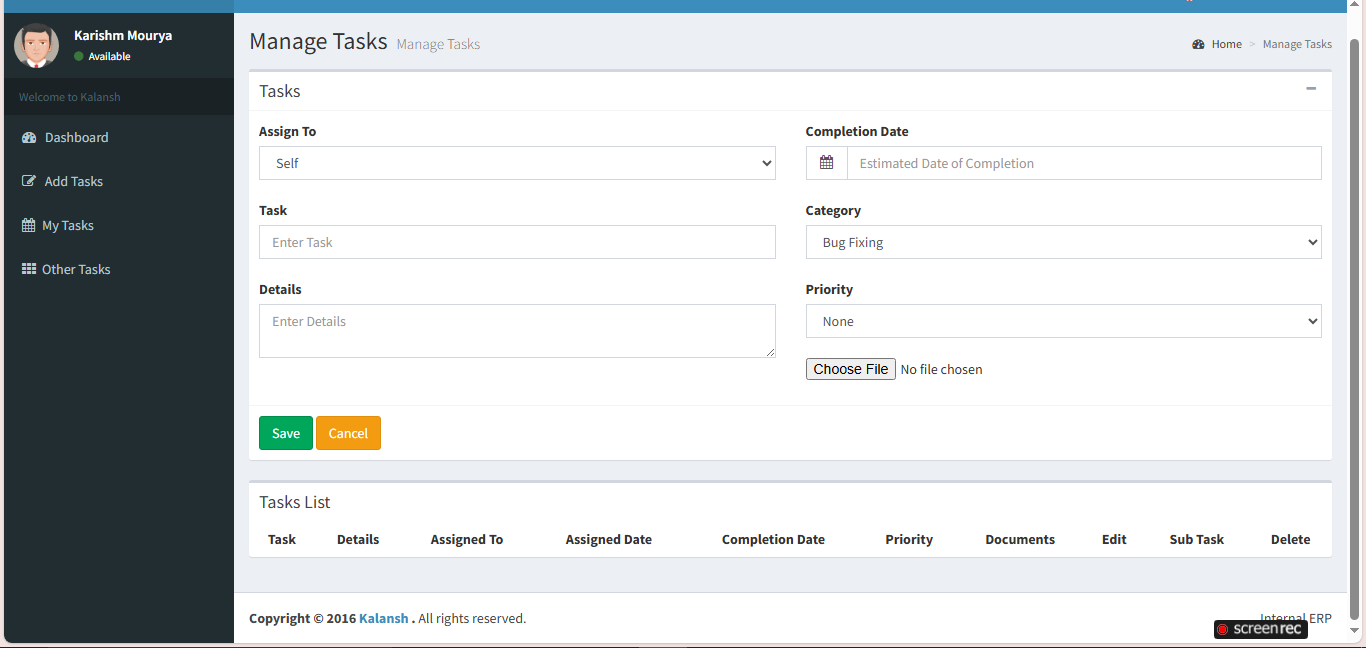Open the Assign To dropdown showing Self
1366x648 pixels.
point(517,163)
